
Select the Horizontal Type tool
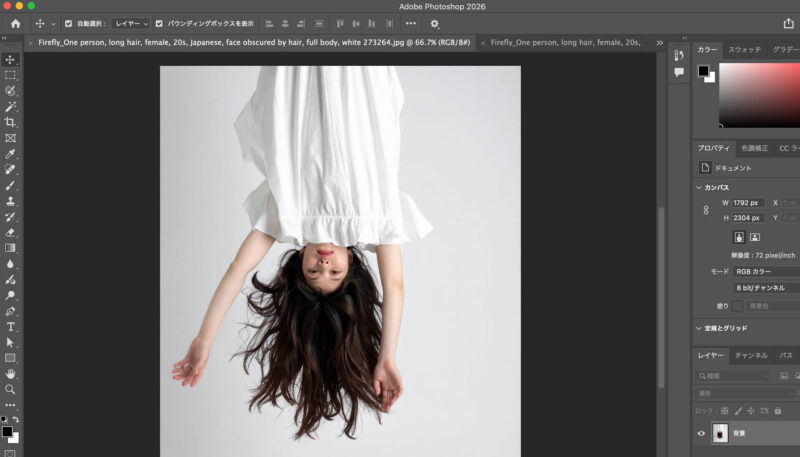[x=10, y=327]
